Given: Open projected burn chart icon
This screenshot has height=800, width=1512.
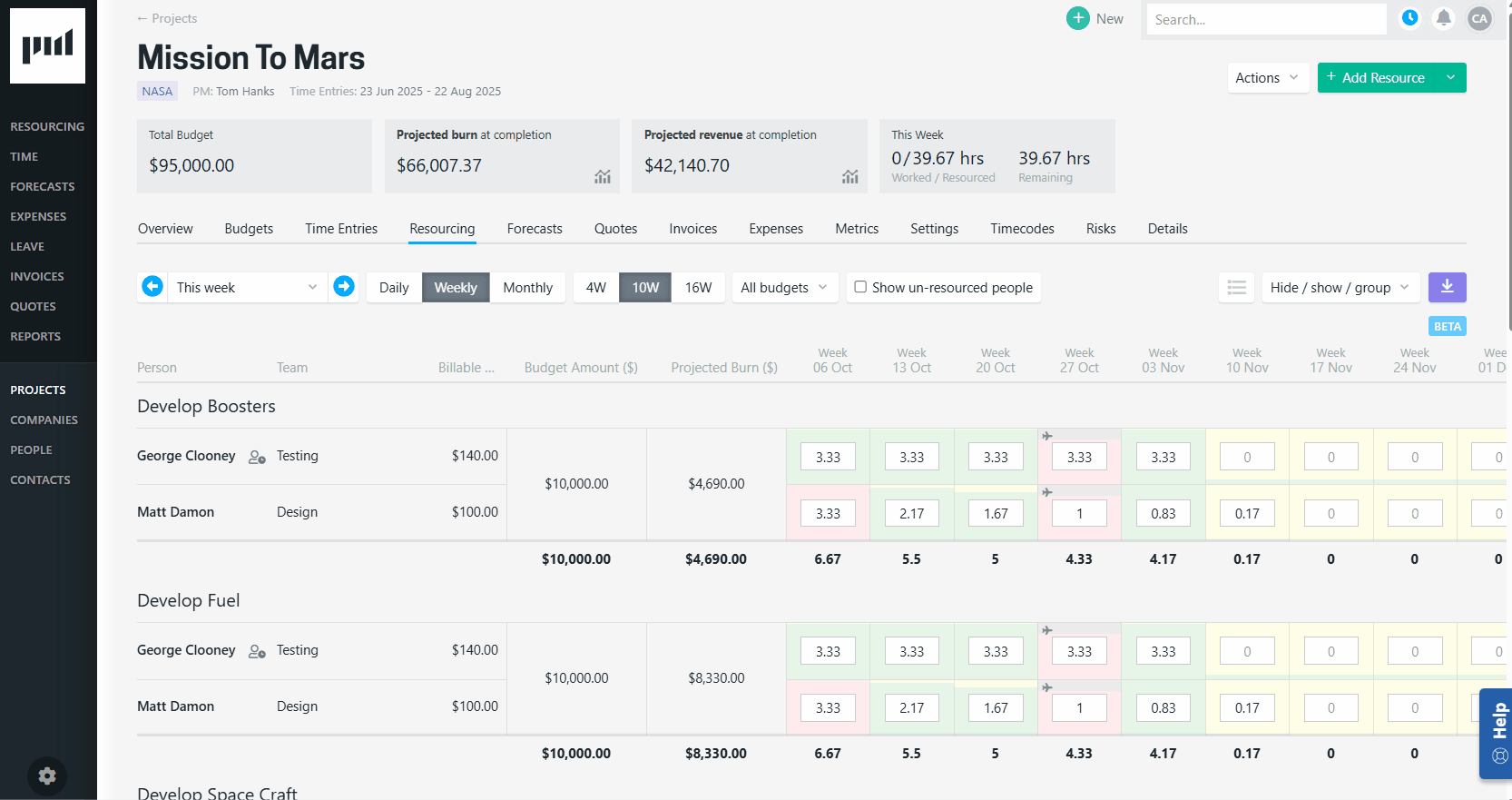Looking at the screenshot, I should click(x=603, y=176).
